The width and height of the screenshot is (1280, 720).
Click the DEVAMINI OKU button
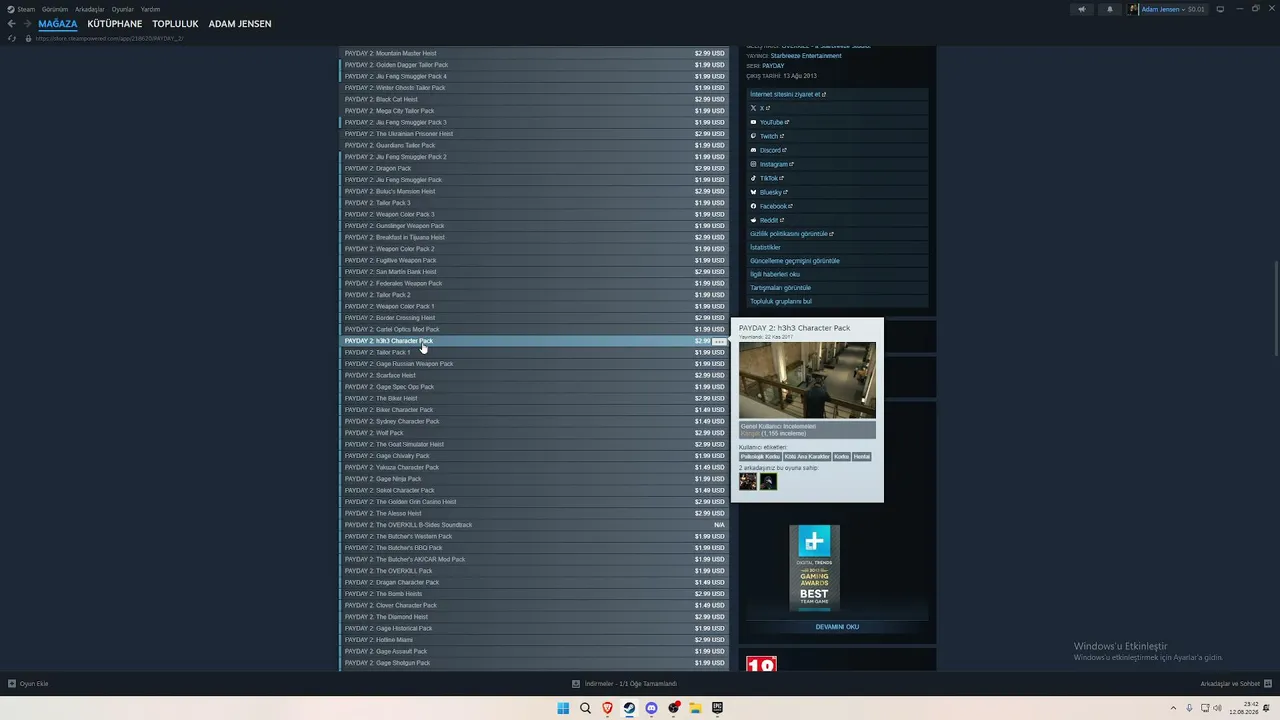[837, 627]
